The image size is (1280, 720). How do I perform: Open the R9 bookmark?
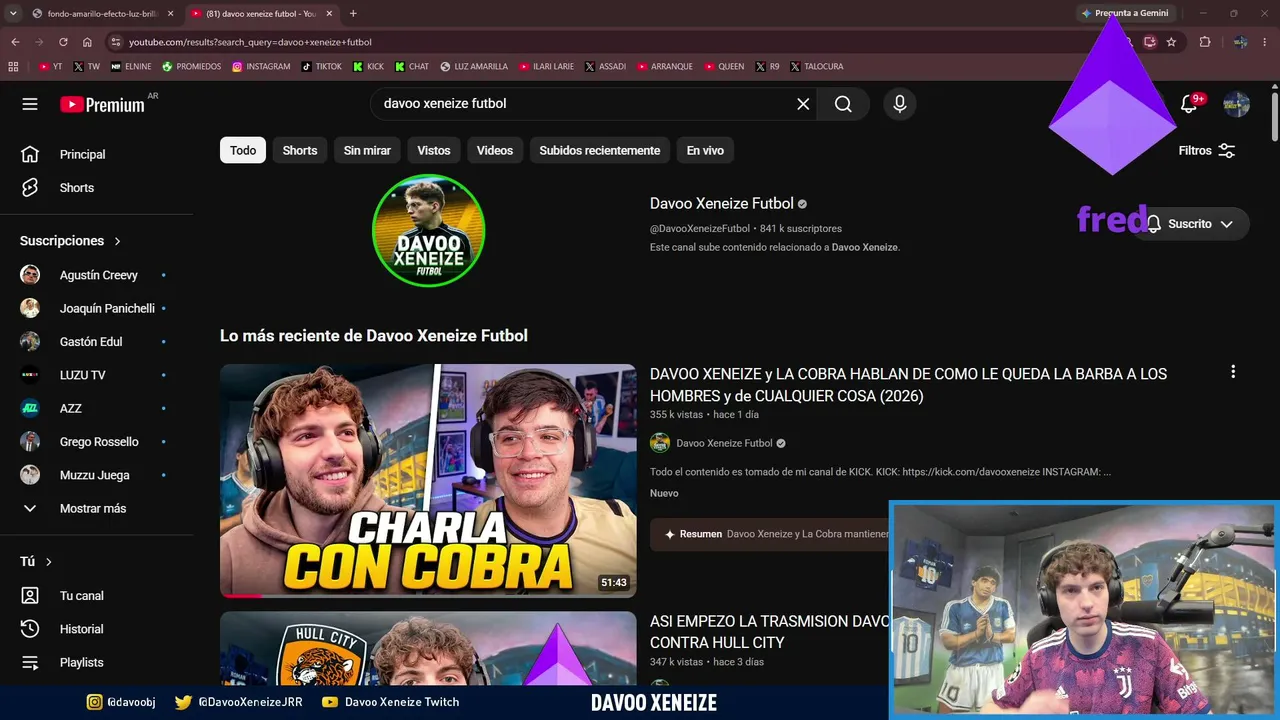pos(767,66)
